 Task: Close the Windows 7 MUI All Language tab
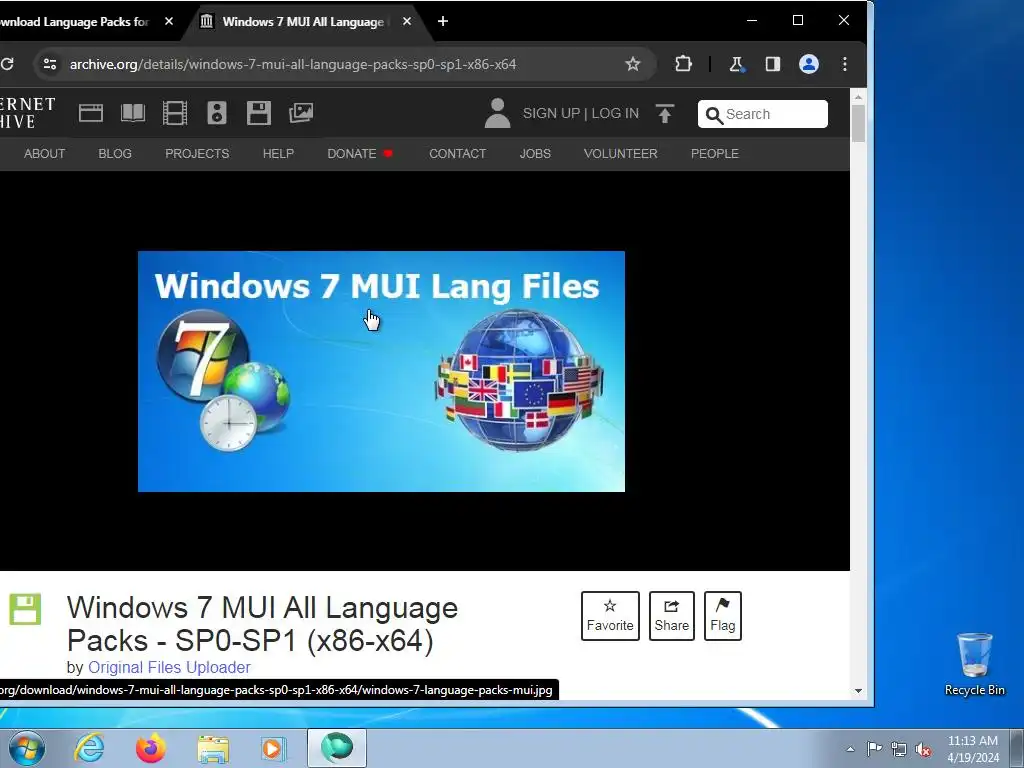click(x=407, y=22)
